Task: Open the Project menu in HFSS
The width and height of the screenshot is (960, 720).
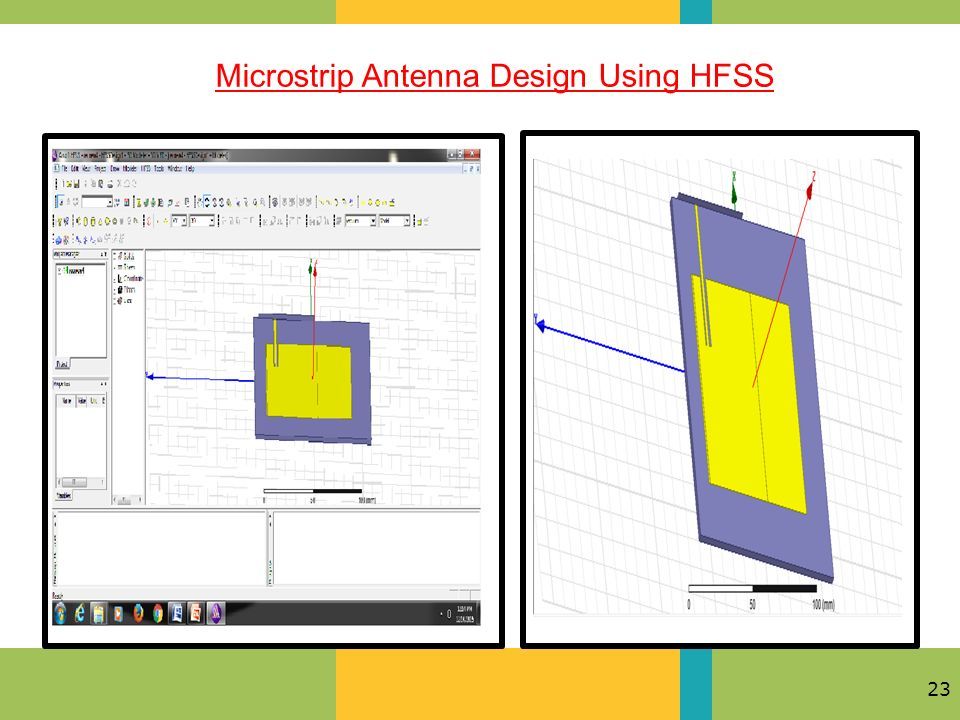Action: tap(100, 169)
